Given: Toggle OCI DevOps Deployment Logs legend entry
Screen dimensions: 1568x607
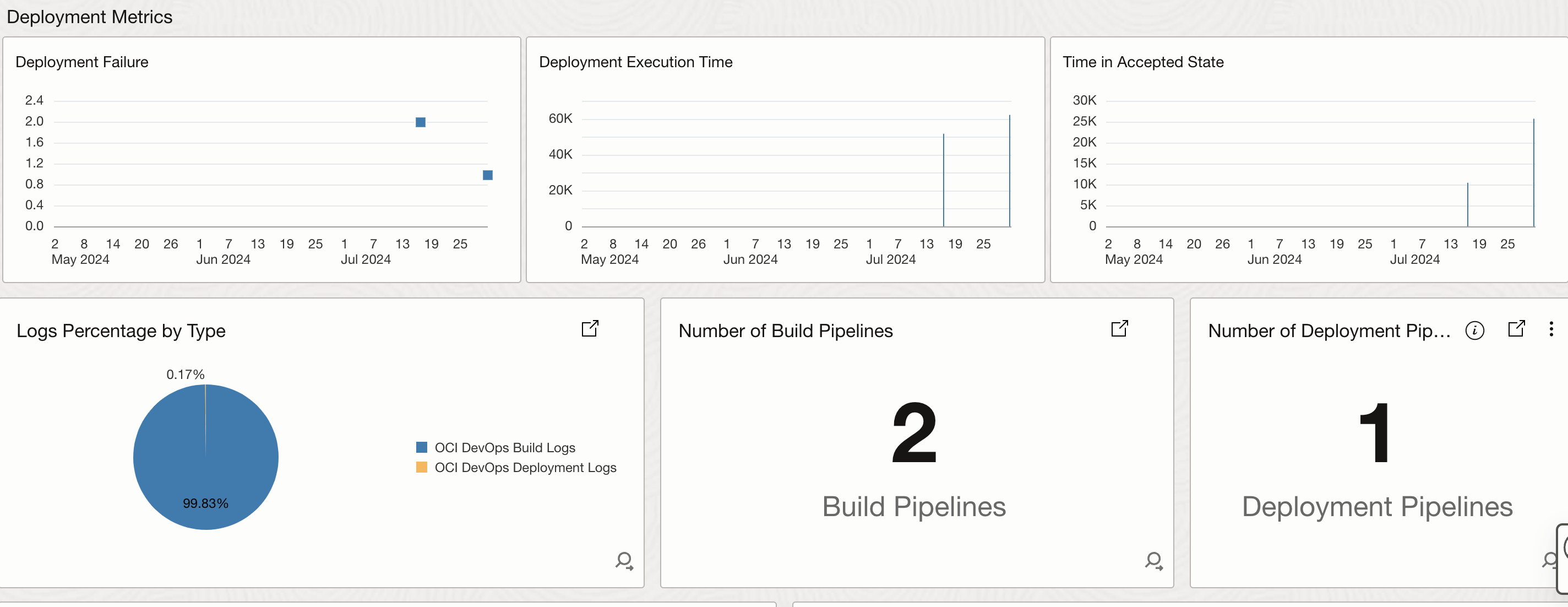Looking at the screenshot, I should pyautogui.click(x=525, y=468).
